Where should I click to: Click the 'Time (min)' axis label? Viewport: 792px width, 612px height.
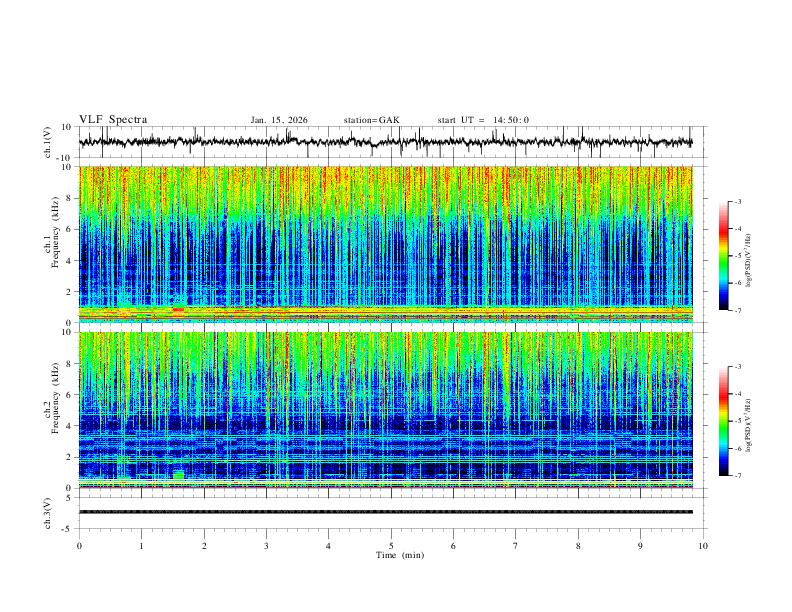[x=400, y=555]
